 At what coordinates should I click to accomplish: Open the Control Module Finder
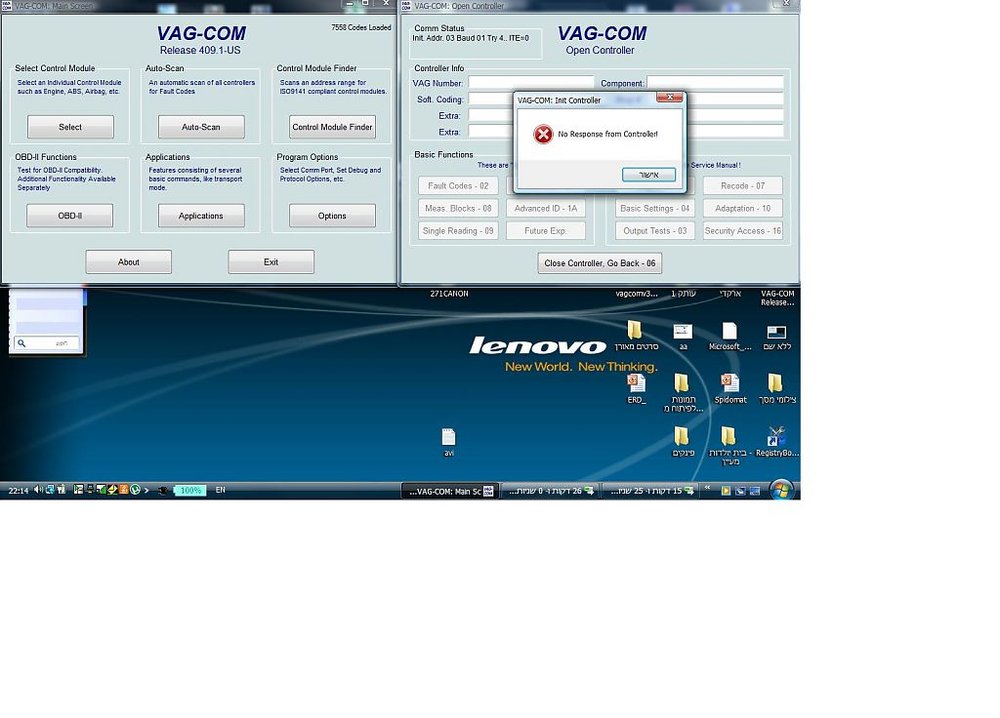pos(332,127)
